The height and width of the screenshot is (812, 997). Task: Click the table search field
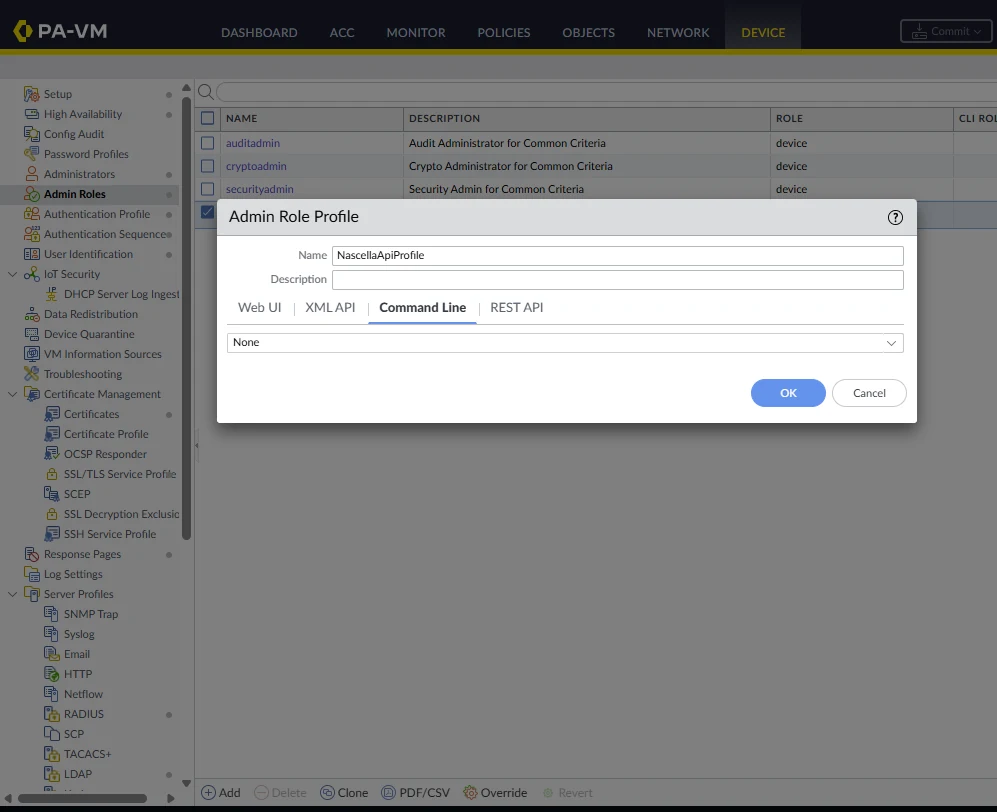(607, 92)
